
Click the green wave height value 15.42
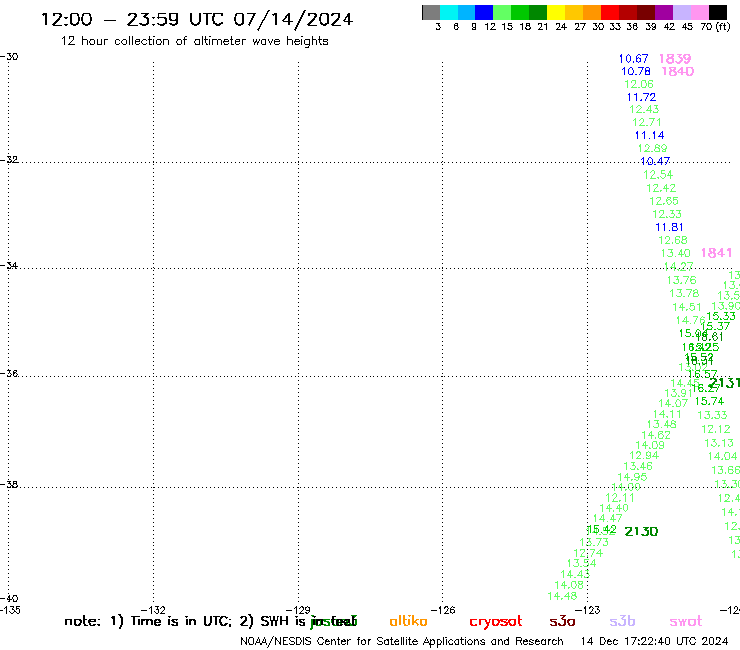[602, 530]
